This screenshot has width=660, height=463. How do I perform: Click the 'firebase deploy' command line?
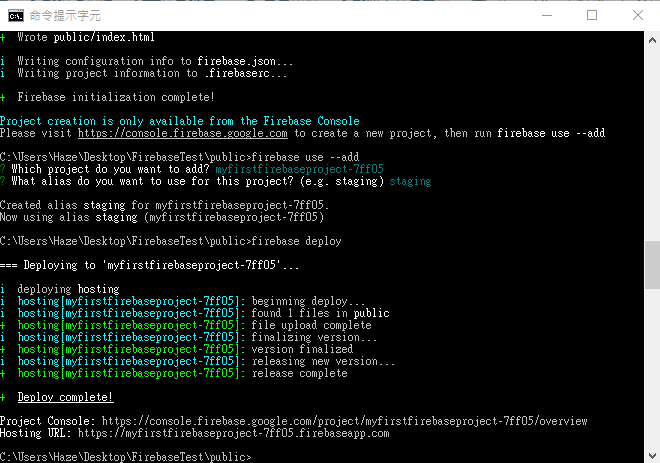(x=170, y=241)
